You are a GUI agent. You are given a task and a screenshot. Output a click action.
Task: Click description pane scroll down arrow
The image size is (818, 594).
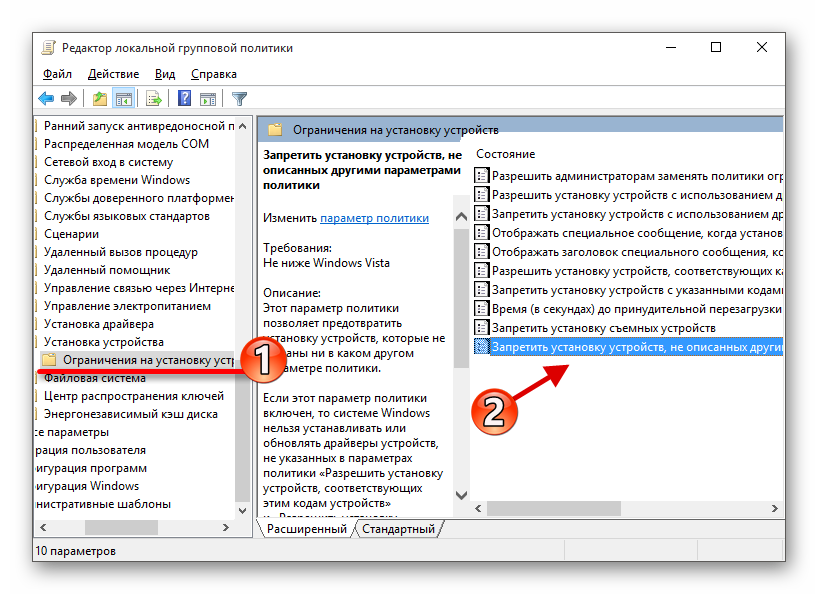[461, 495]
